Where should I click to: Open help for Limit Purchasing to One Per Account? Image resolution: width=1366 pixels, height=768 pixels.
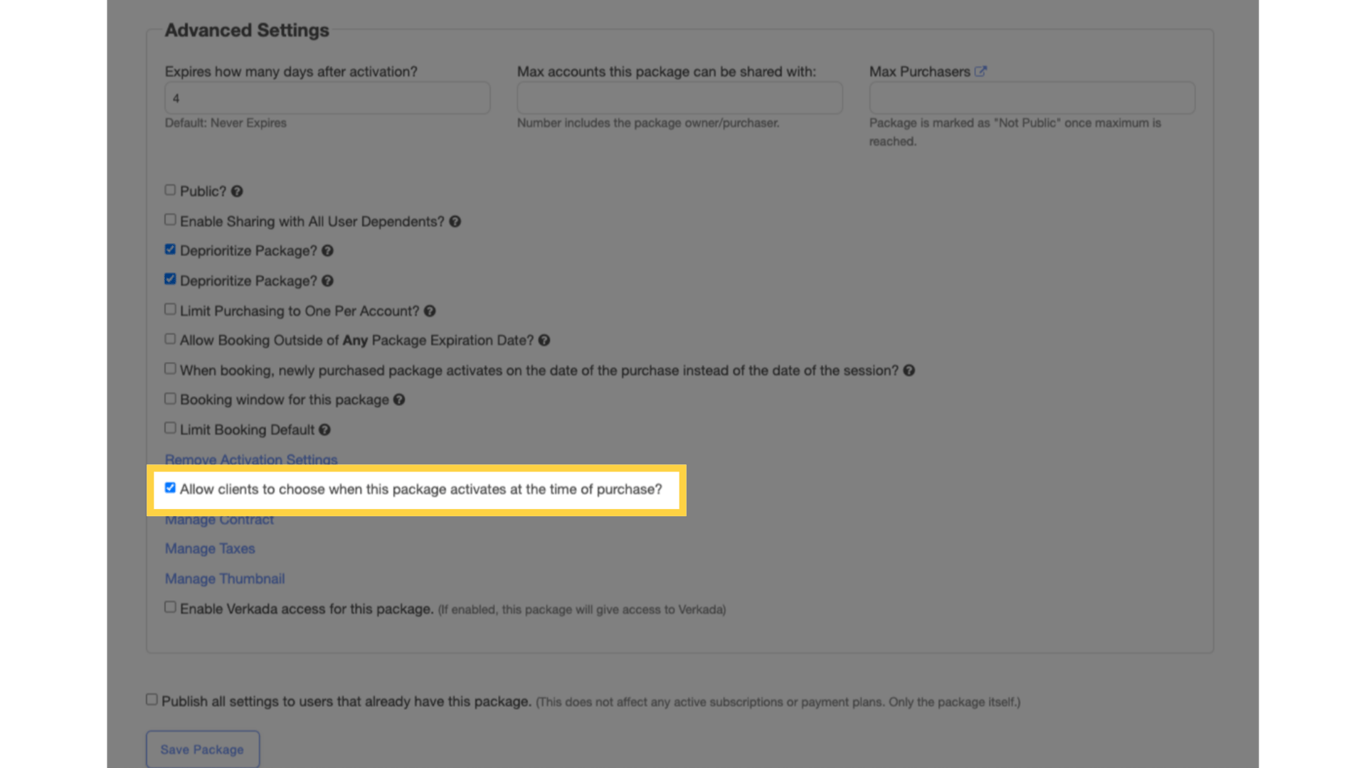[x=429, y=310]
